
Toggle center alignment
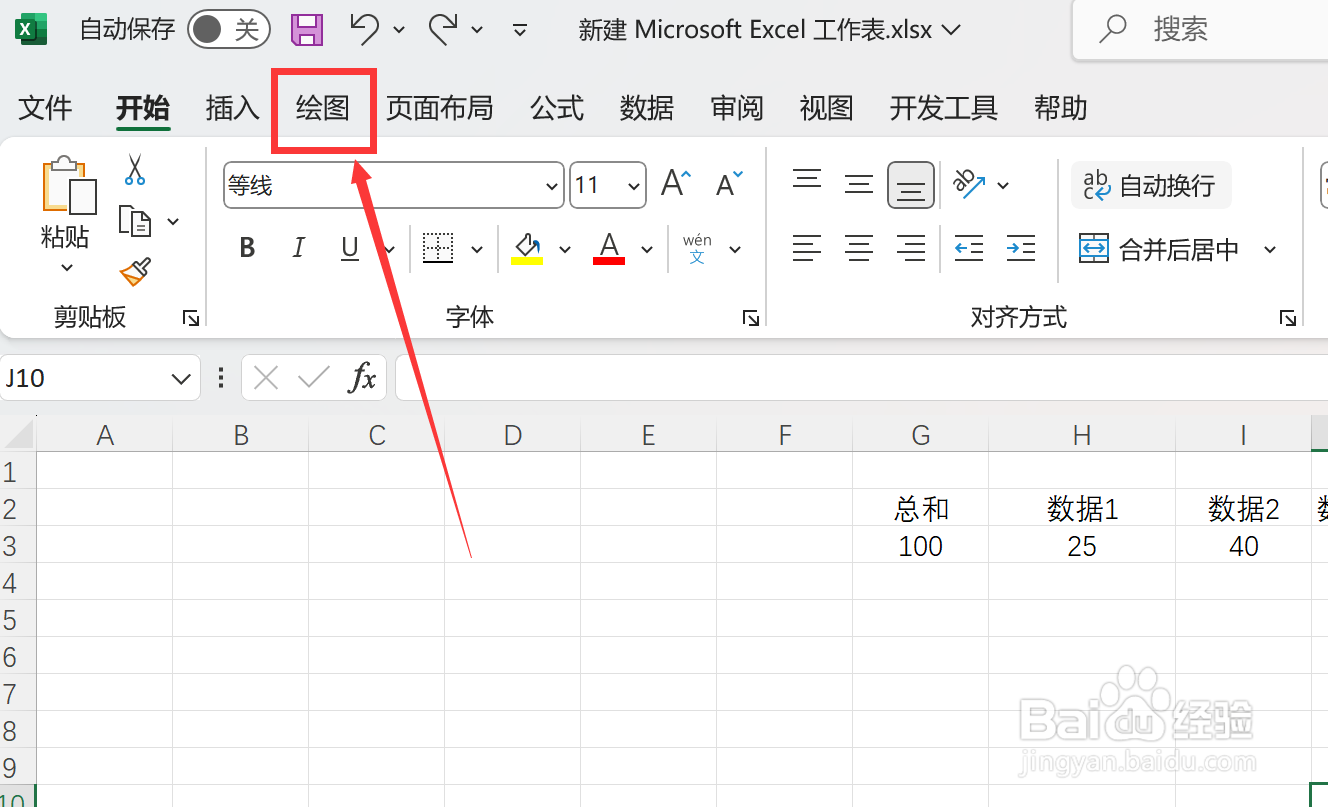(x=858, y=248)
